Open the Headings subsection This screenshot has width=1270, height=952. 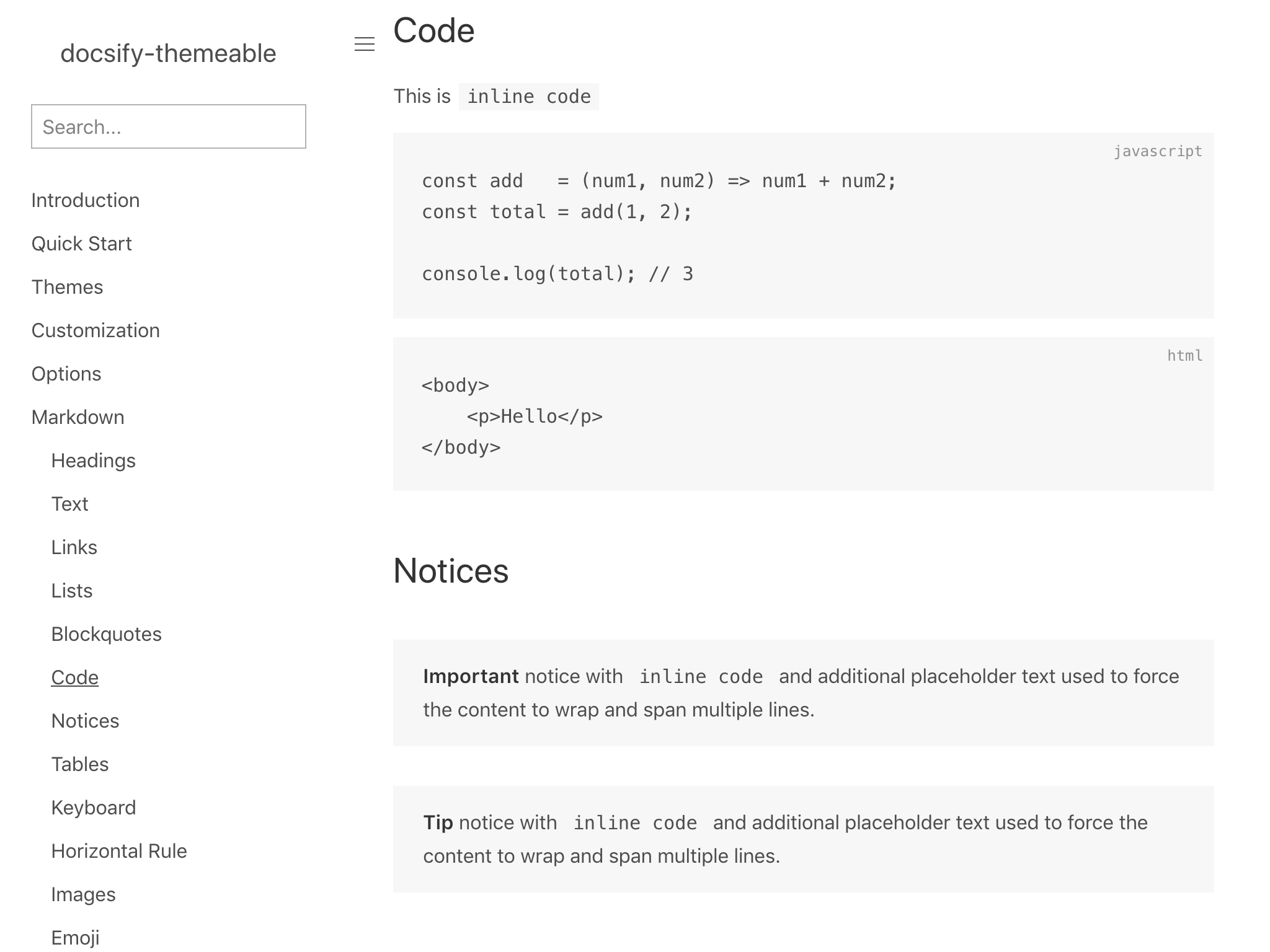click(94, 460)
